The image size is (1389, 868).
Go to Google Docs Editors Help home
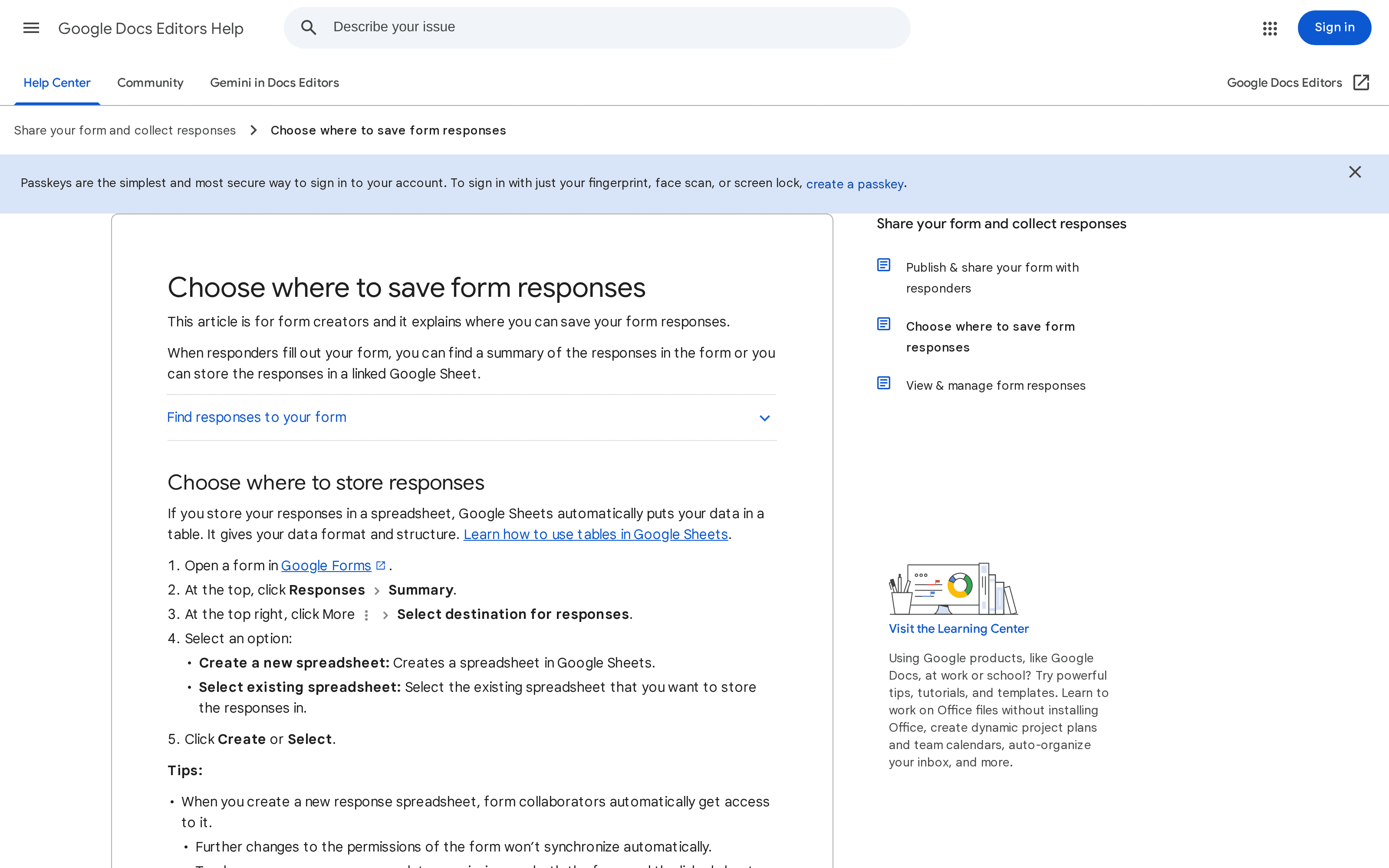click(151, 29)
